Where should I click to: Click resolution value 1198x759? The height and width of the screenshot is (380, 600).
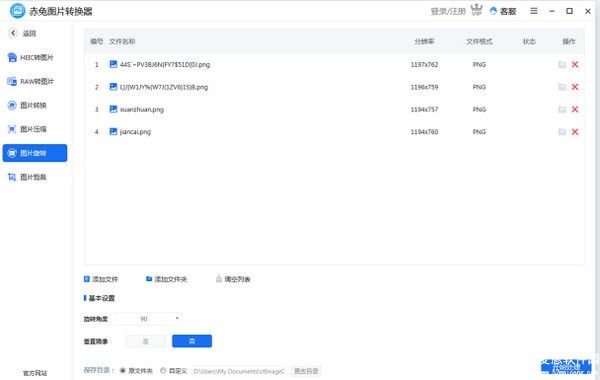[424, 87]
